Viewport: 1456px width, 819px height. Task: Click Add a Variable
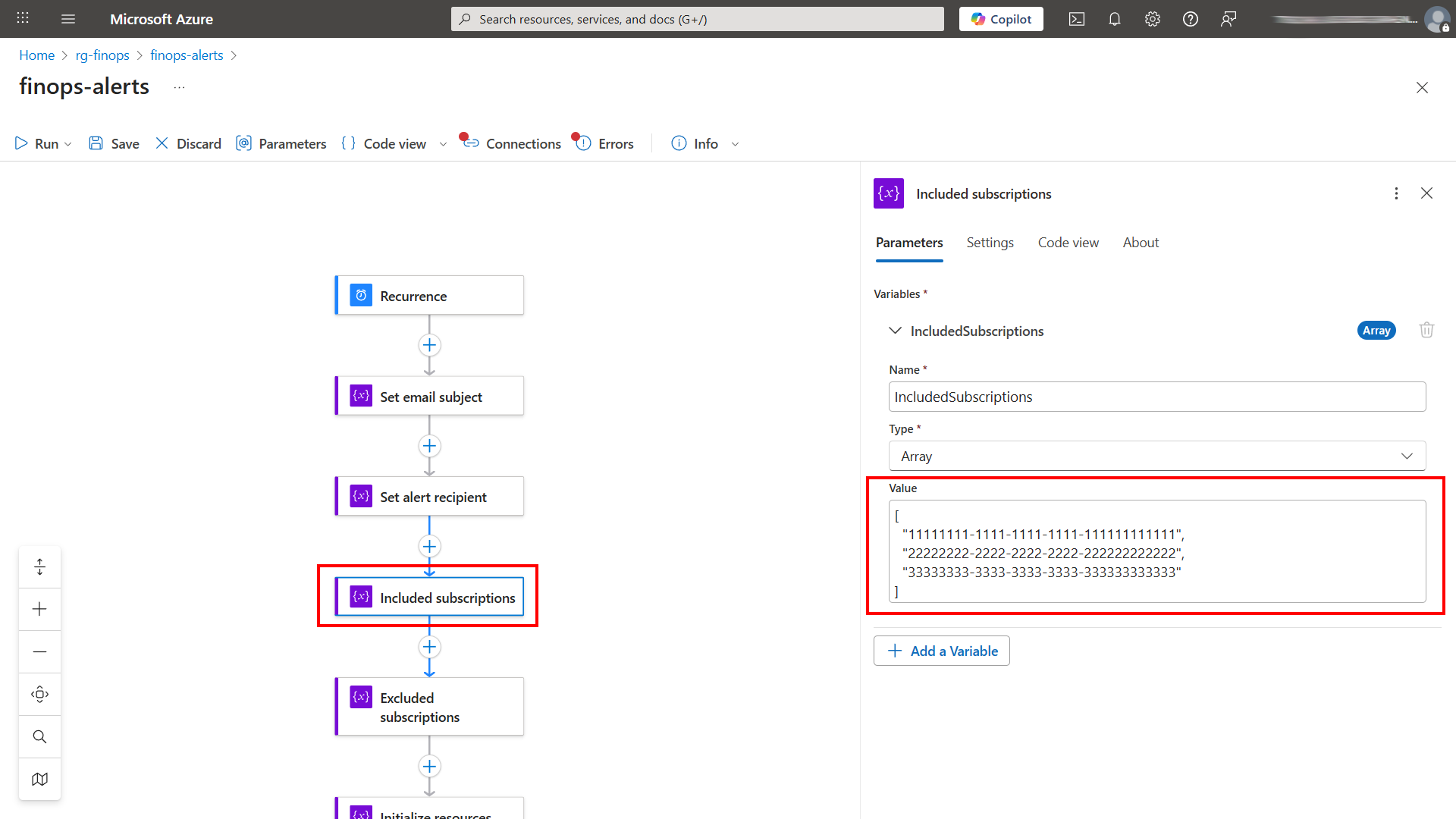tap(941, 651)
